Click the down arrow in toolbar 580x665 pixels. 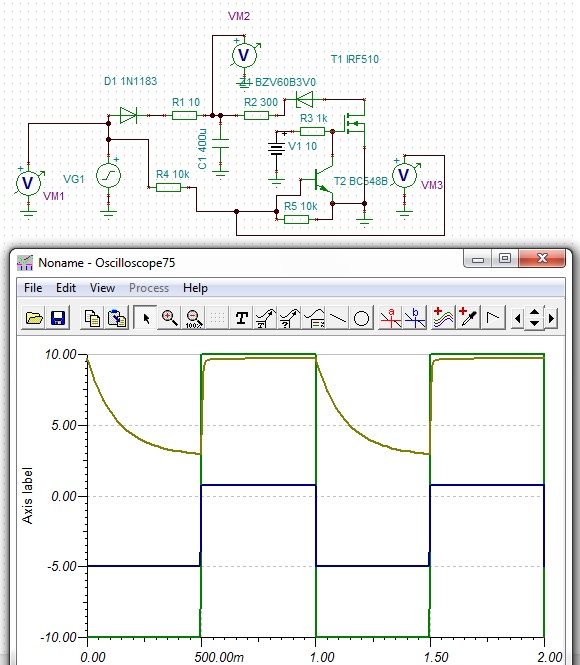(x=534, y=324)
